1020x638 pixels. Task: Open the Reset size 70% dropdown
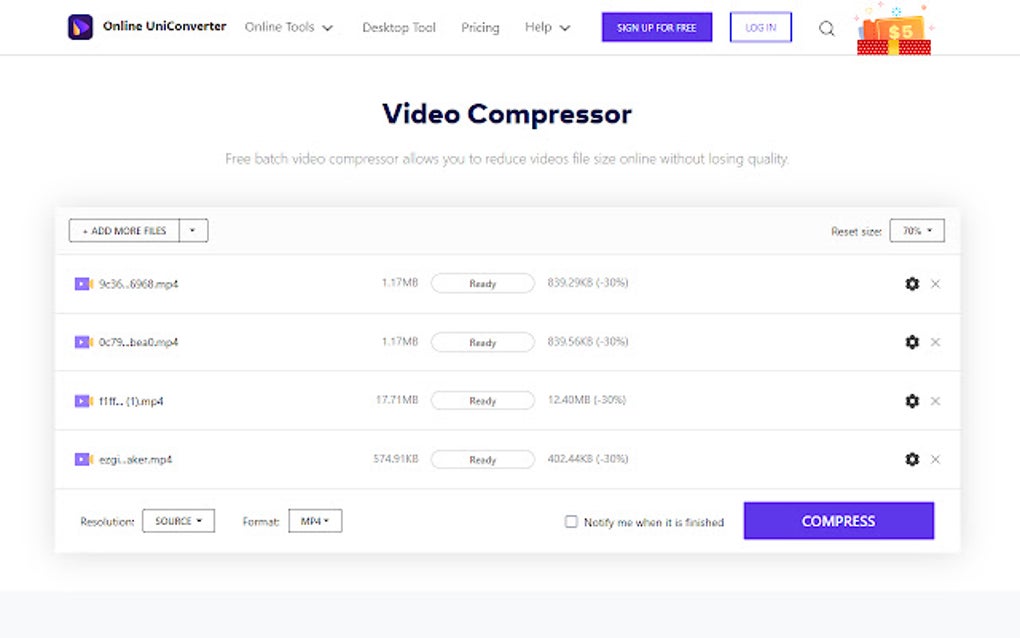pyautogui.click(x=916, y=230)
